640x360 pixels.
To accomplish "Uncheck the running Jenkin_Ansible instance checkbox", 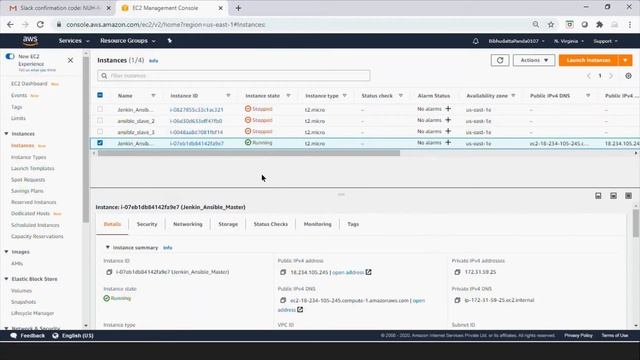I will click(100, 143).
